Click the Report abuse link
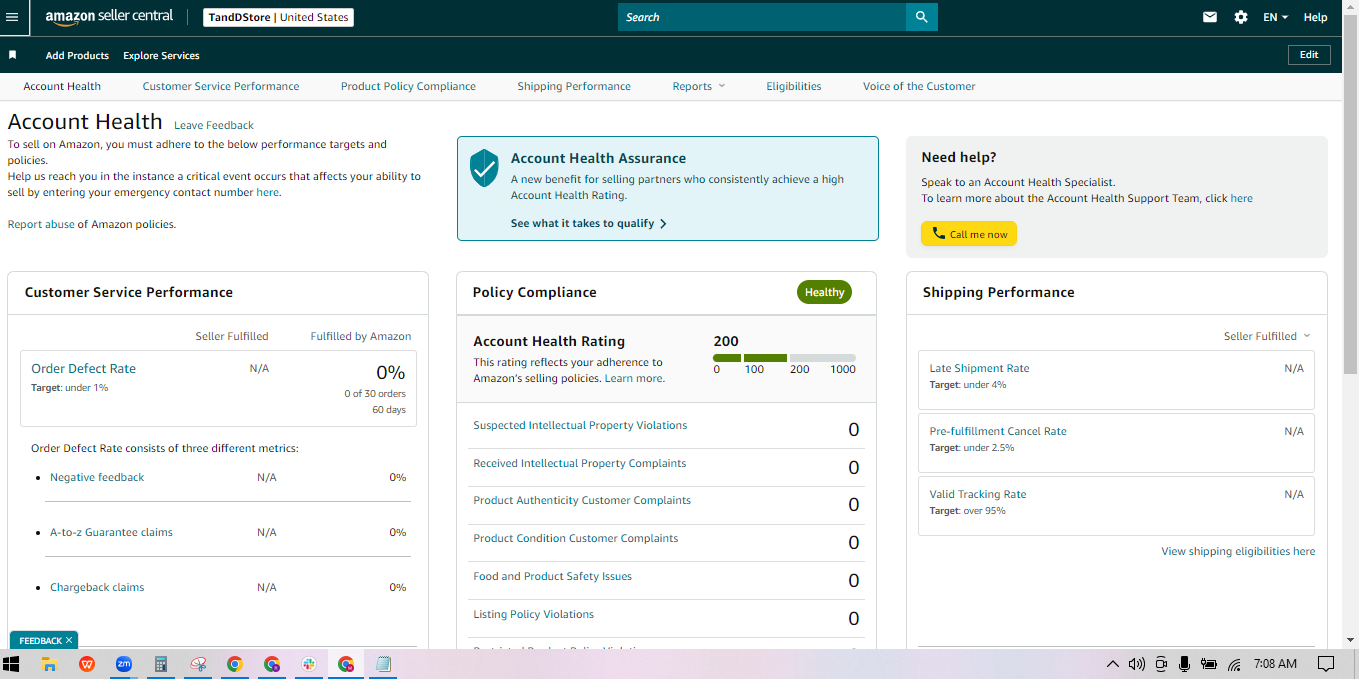1359x679 pixels. [x=41, y=224]
